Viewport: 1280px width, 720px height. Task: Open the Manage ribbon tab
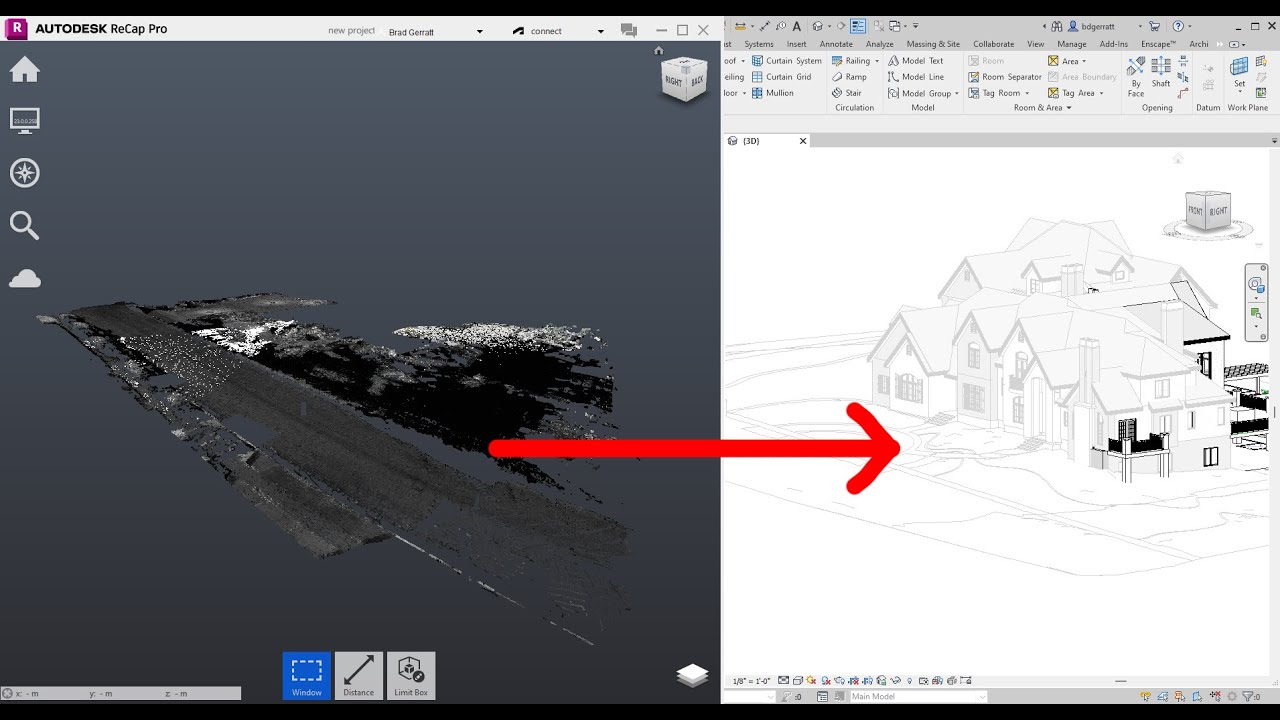1072,44
